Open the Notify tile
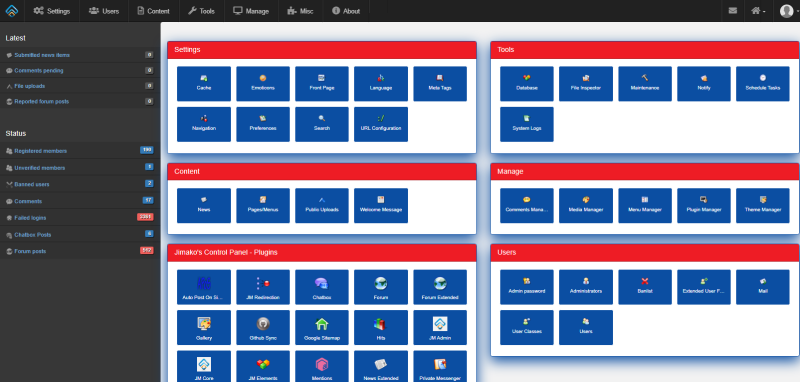The height and width of the screenshot is (382, 800). click(704, 84)
